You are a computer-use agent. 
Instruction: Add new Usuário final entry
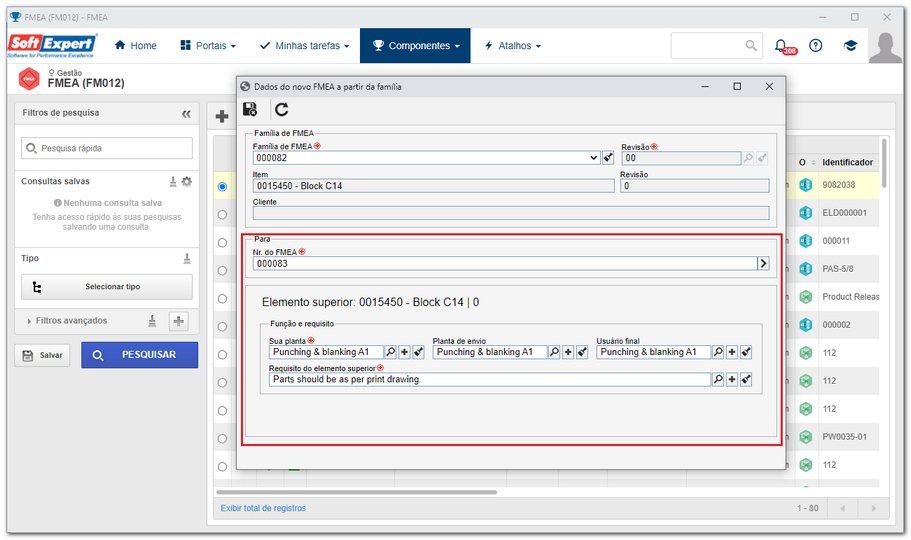[x=733, y=352]
